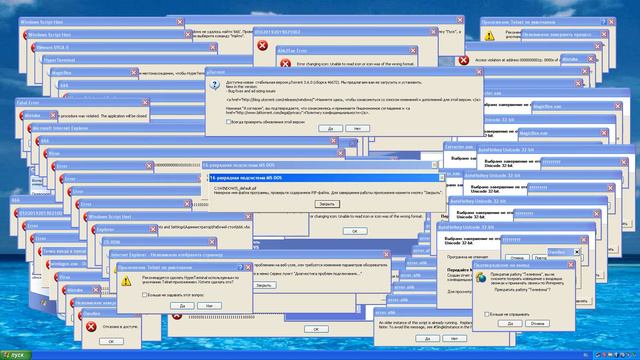Tick the update check box in the uTorrent dialog

pos(229,122)
